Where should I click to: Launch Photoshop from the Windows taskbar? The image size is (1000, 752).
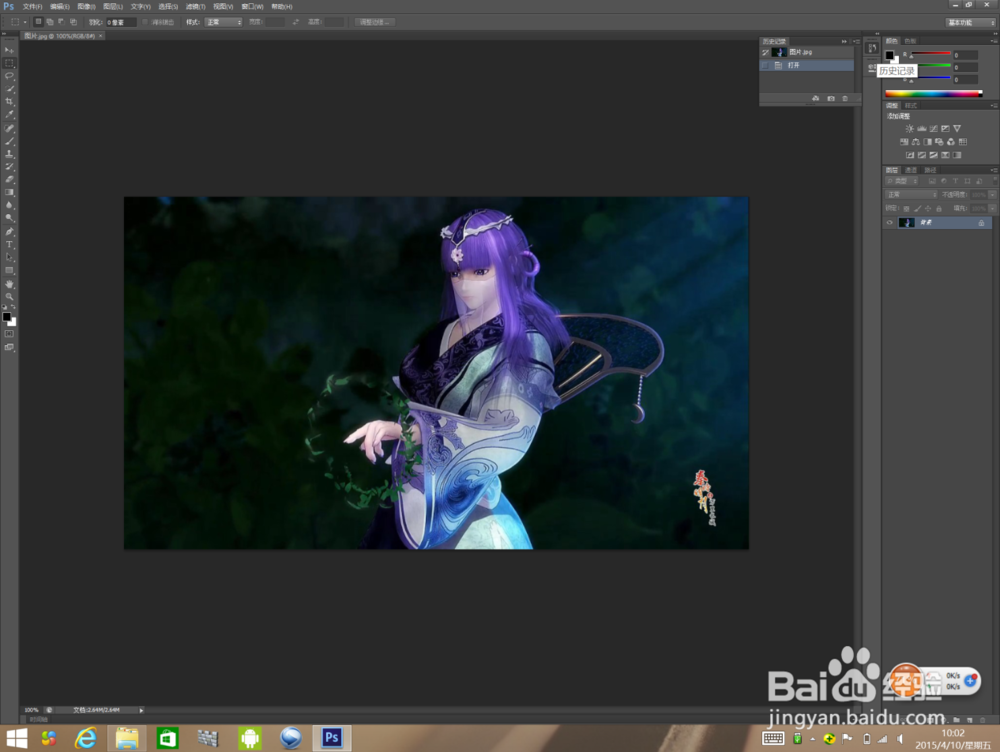tap(332, 738)
